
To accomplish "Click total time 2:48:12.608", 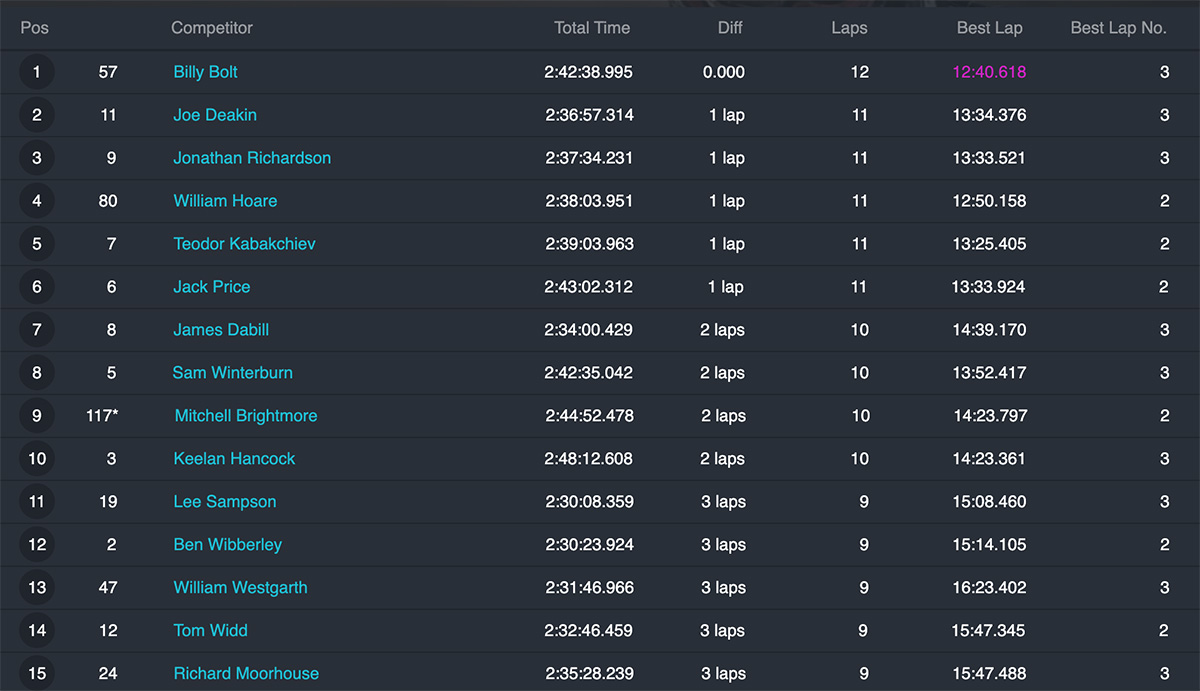I will coord(589,459).
